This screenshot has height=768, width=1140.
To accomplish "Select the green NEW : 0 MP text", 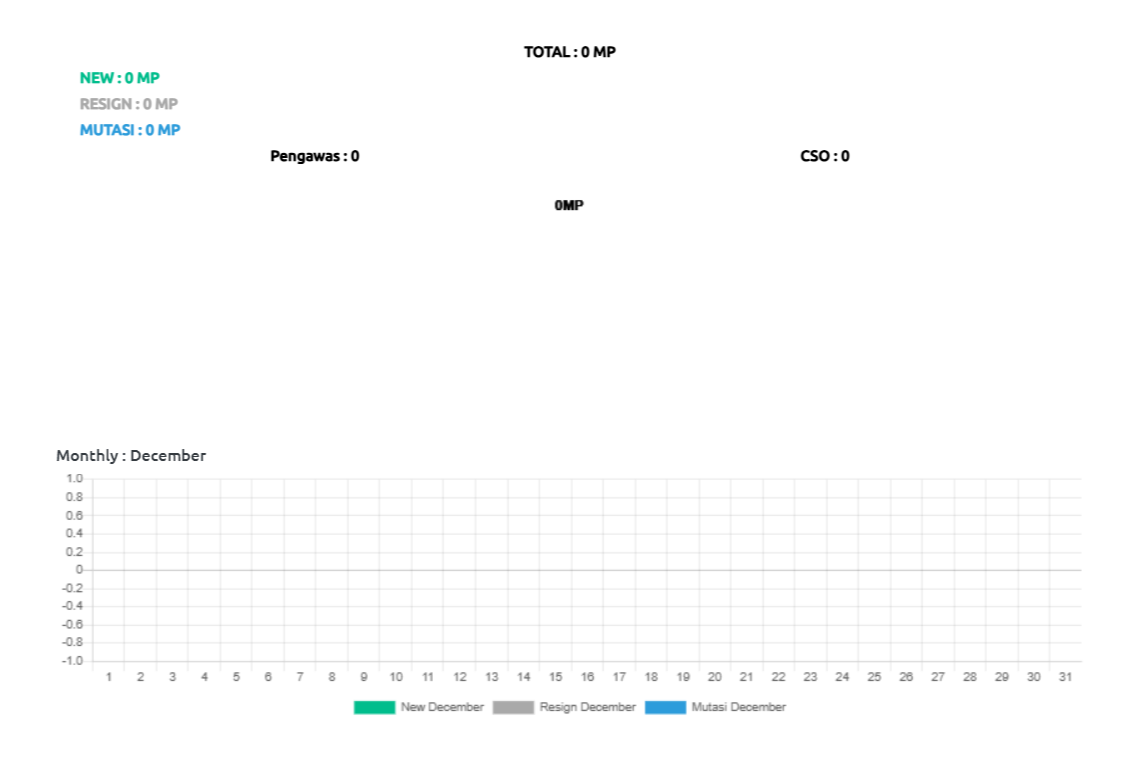I will click(120, 78).
